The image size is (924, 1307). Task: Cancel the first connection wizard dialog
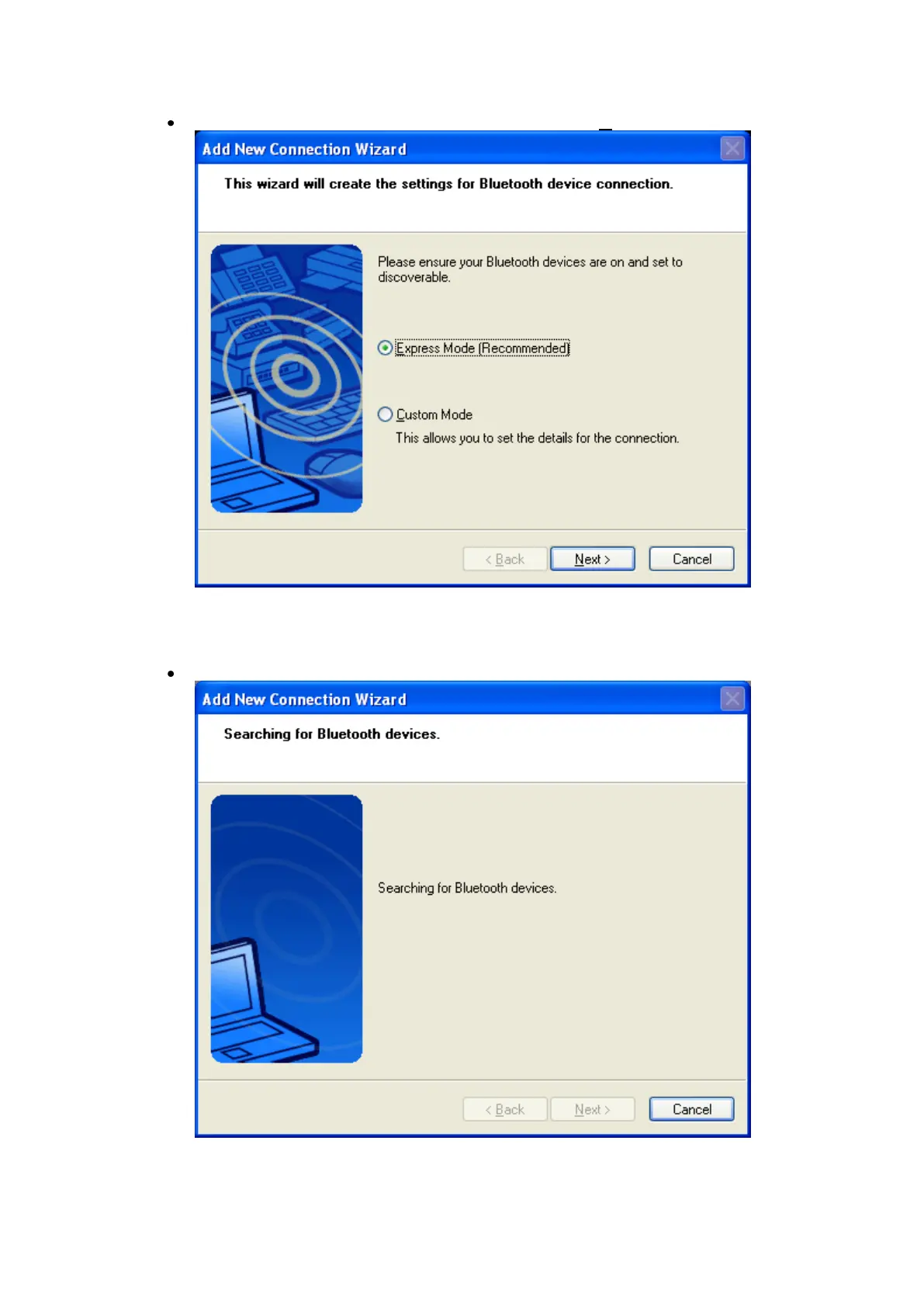tap(691, 559)
